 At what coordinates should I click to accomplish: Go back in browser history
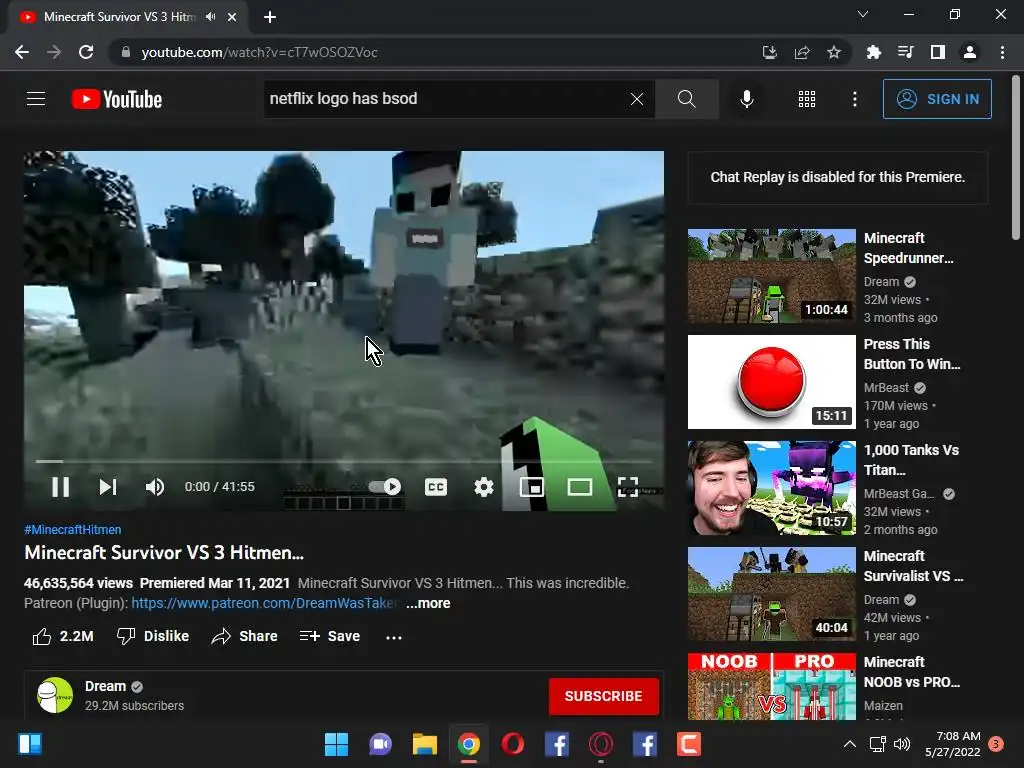[22, 52]
